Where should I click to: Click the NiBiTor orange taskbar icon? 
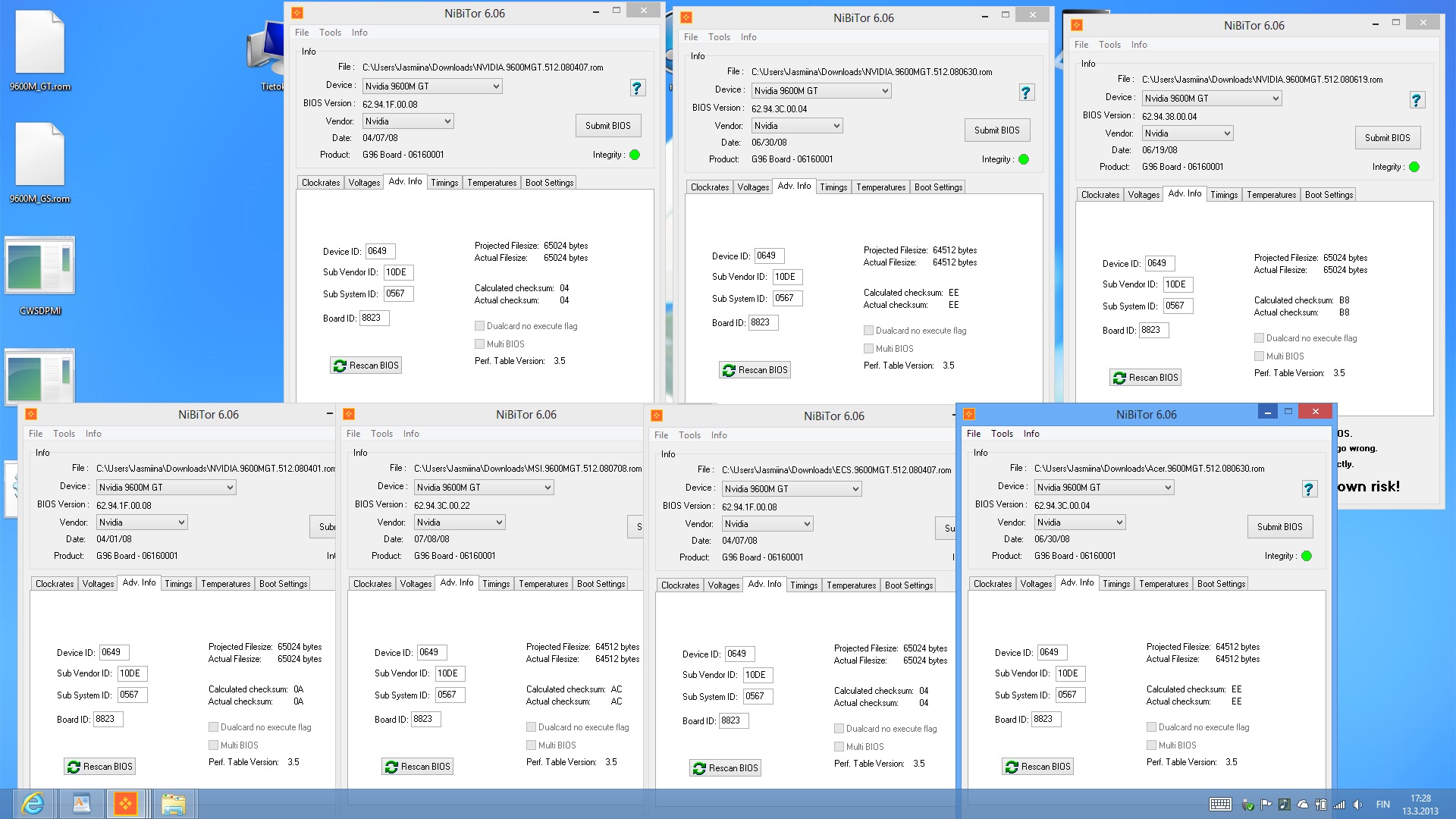pyautogui.click(x=125, y=804)
